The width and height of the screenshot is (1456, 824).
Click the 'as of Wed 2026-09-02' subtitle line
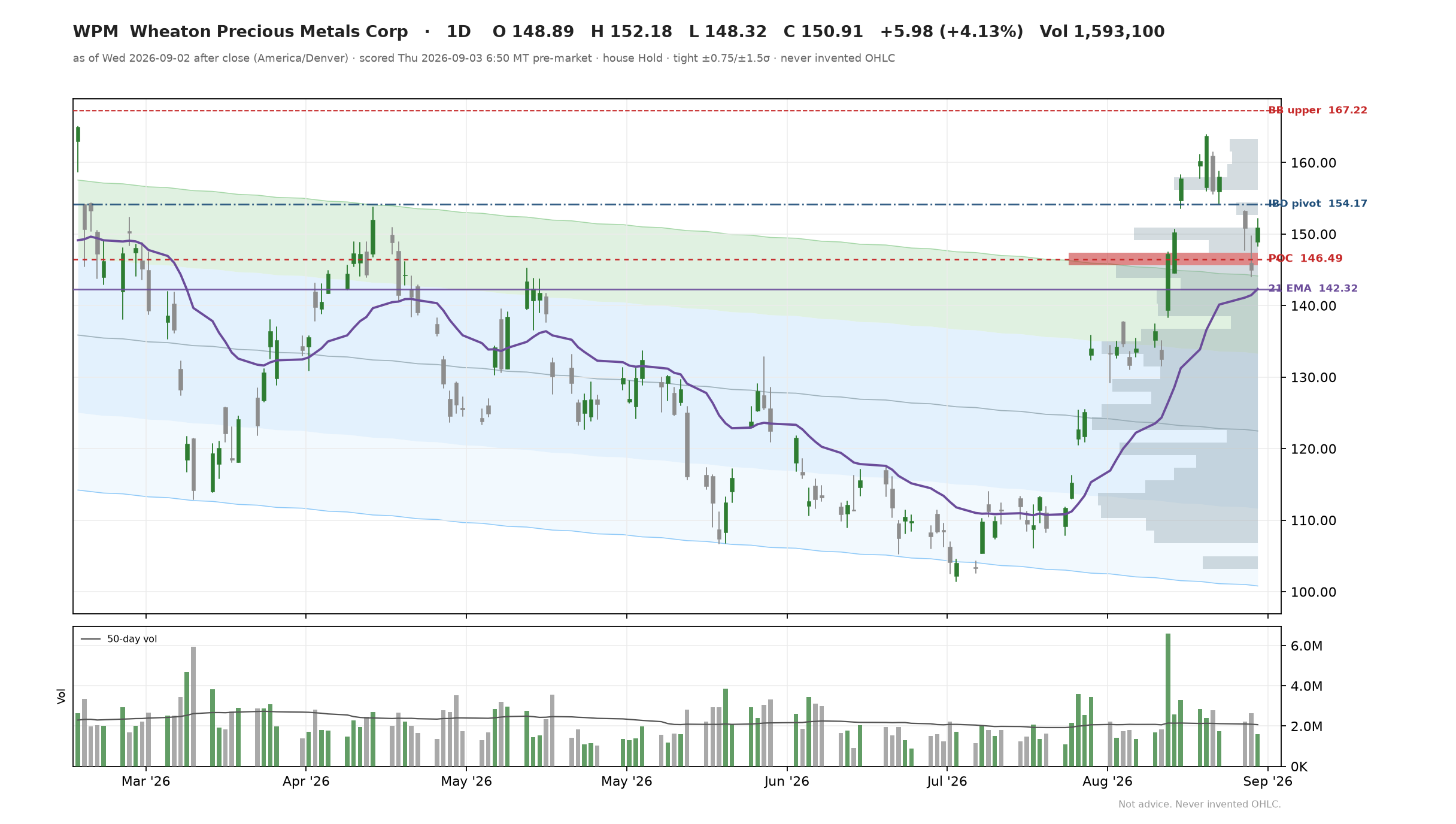[484, 58]
